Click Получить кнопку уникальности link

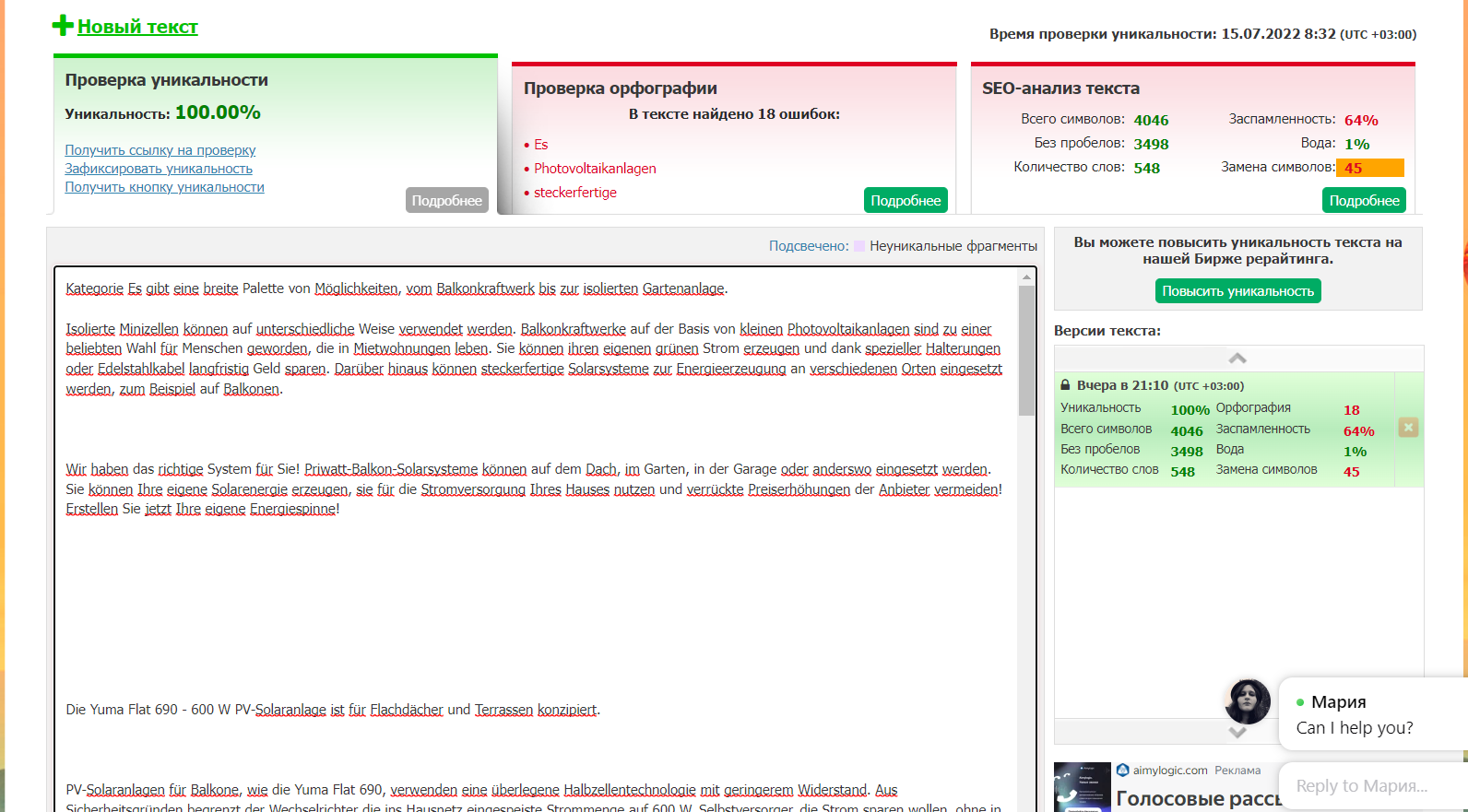tap(164, 187)
